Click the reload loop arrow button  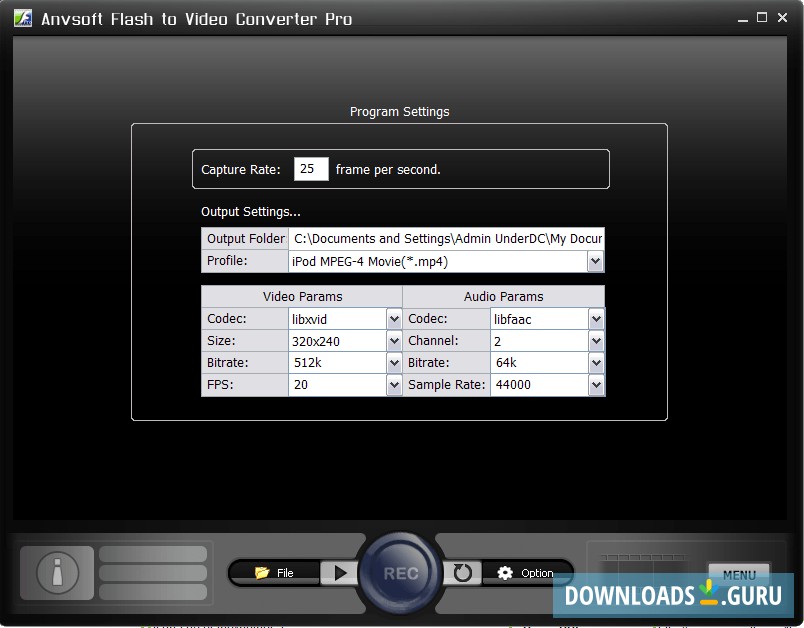pyautogui.click(x=462, y=573)
